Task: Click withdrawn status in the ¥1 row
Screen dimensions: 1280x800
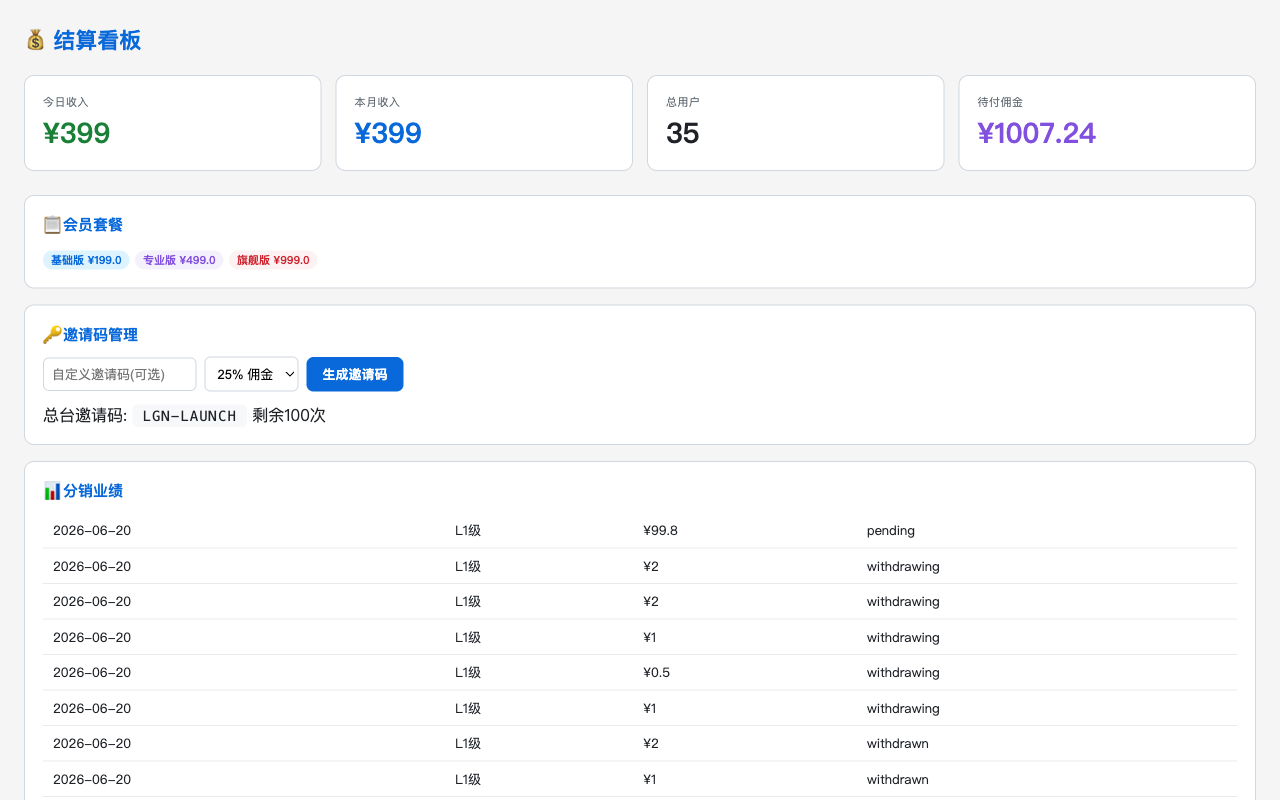Action: click(x=898, y=780)
